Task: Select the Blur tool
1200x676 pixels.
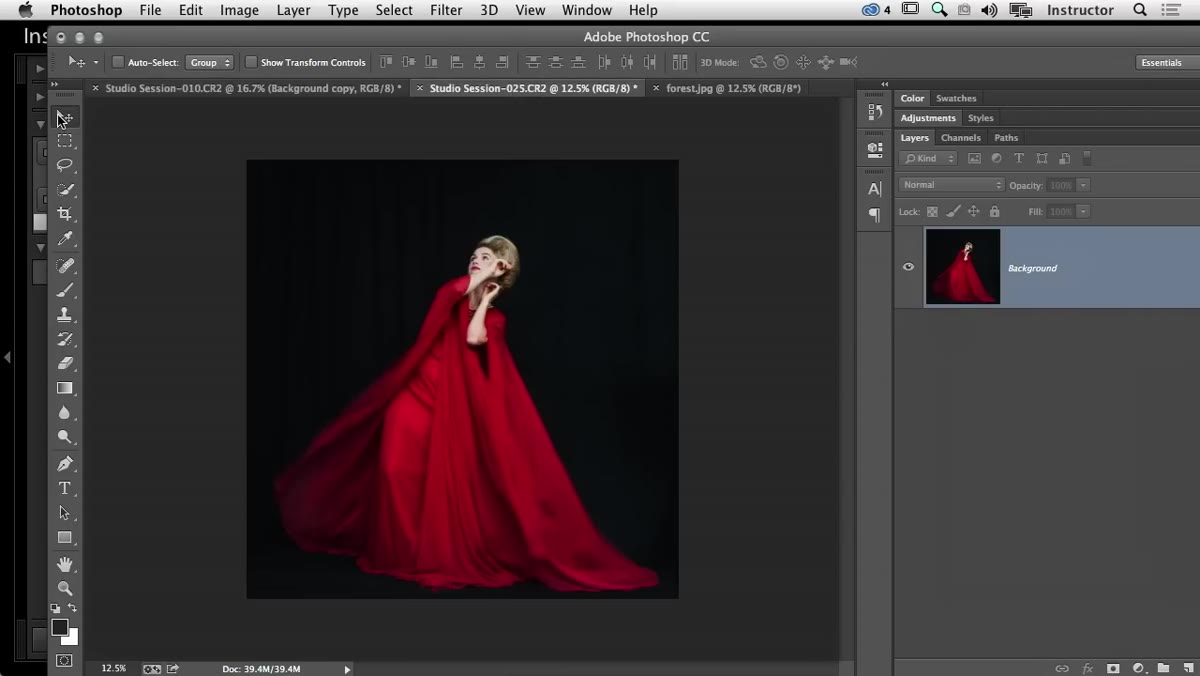Action: click(x=65, y=412)
